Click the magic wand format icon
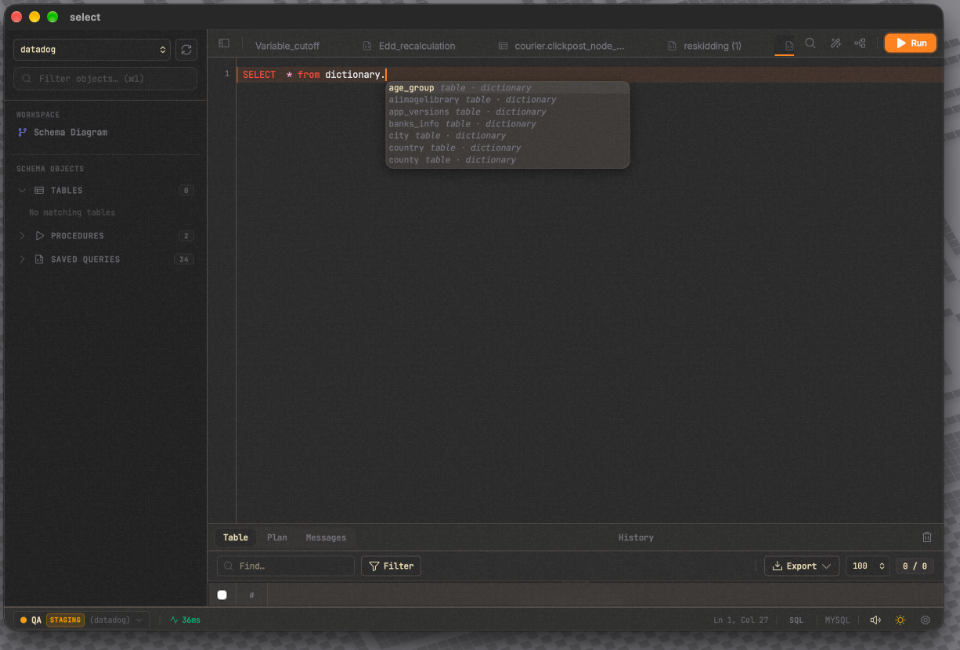960x650 pixels. coord(835,43)
